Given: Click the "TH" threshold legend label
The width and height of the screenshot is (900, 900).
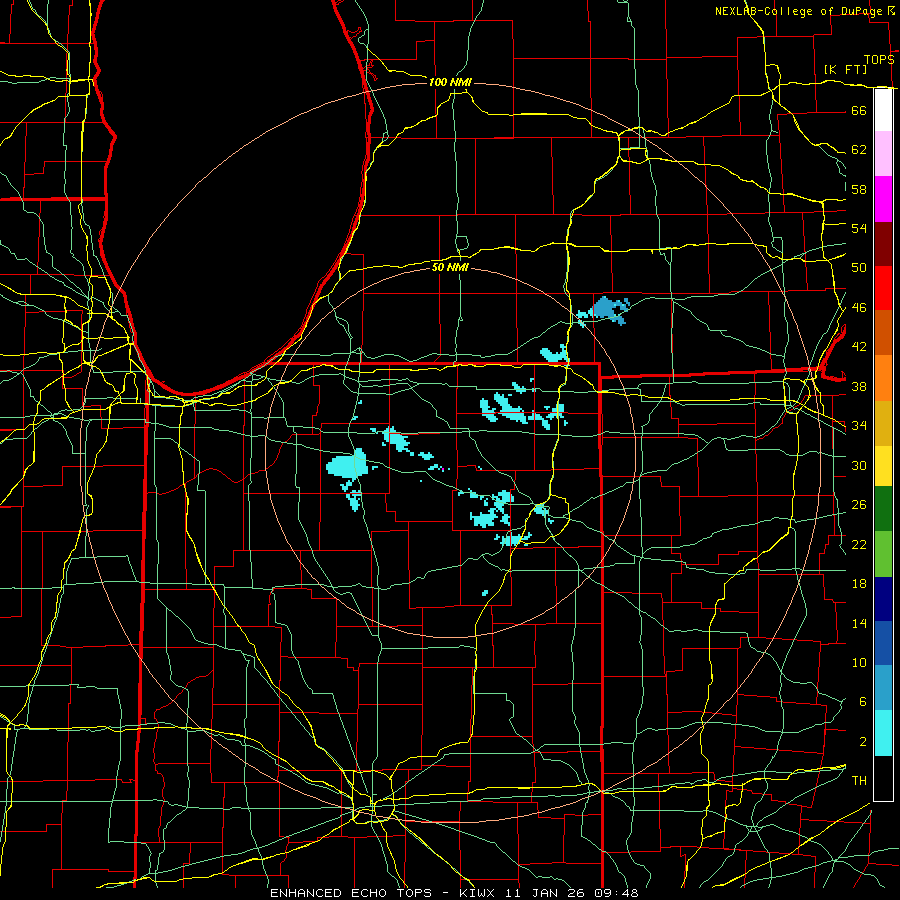Looking at the screenshot, I should 859,781.
